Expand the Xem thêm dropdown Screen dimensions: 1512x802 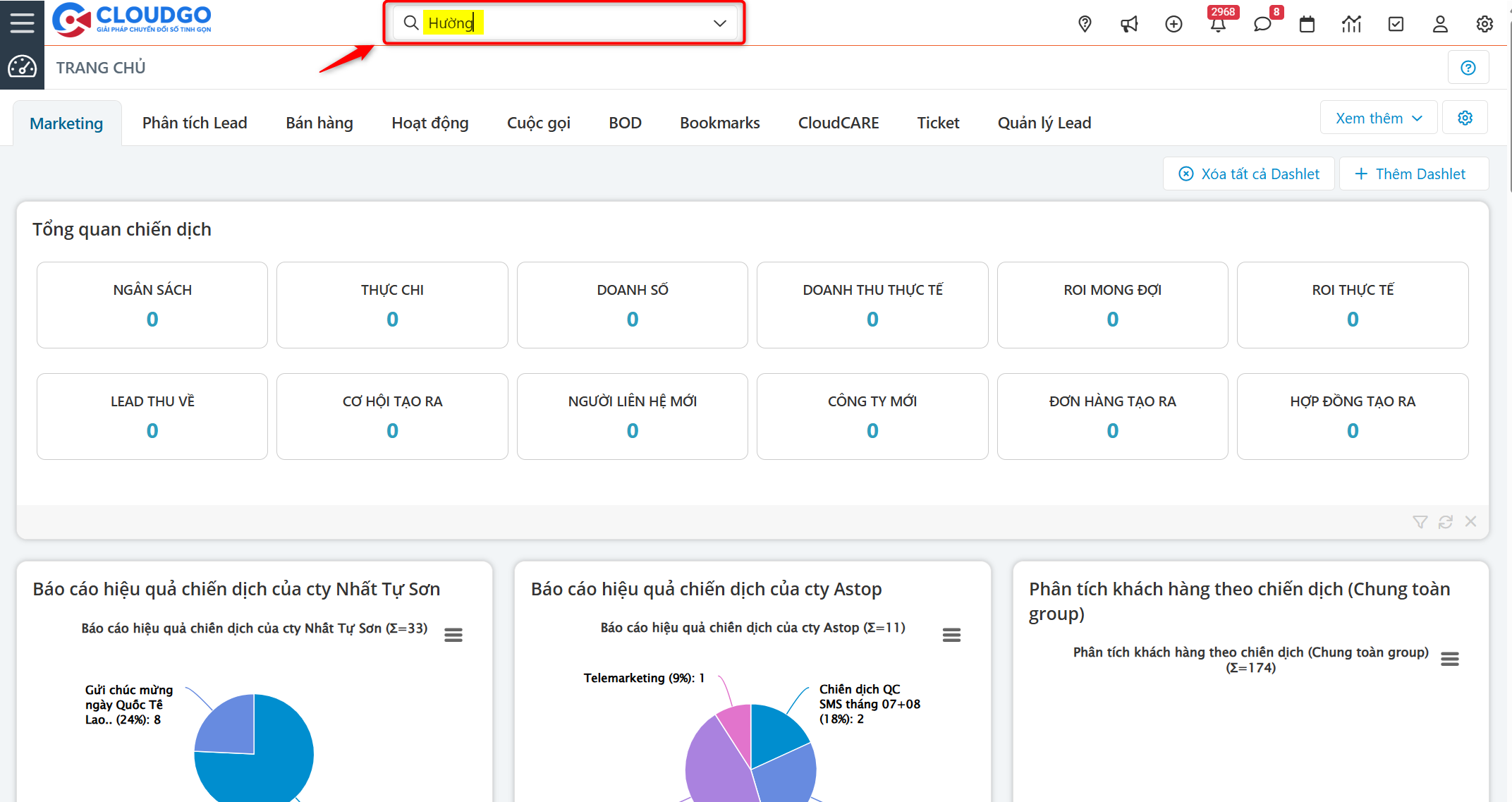(x=1378, y=118)
